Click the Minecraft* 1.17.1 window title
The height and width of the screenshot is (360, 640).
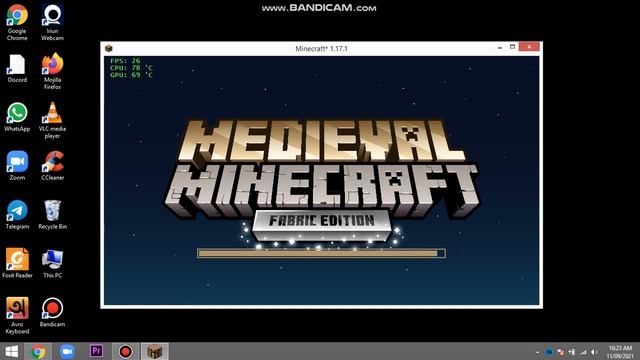tap(322, 49)
